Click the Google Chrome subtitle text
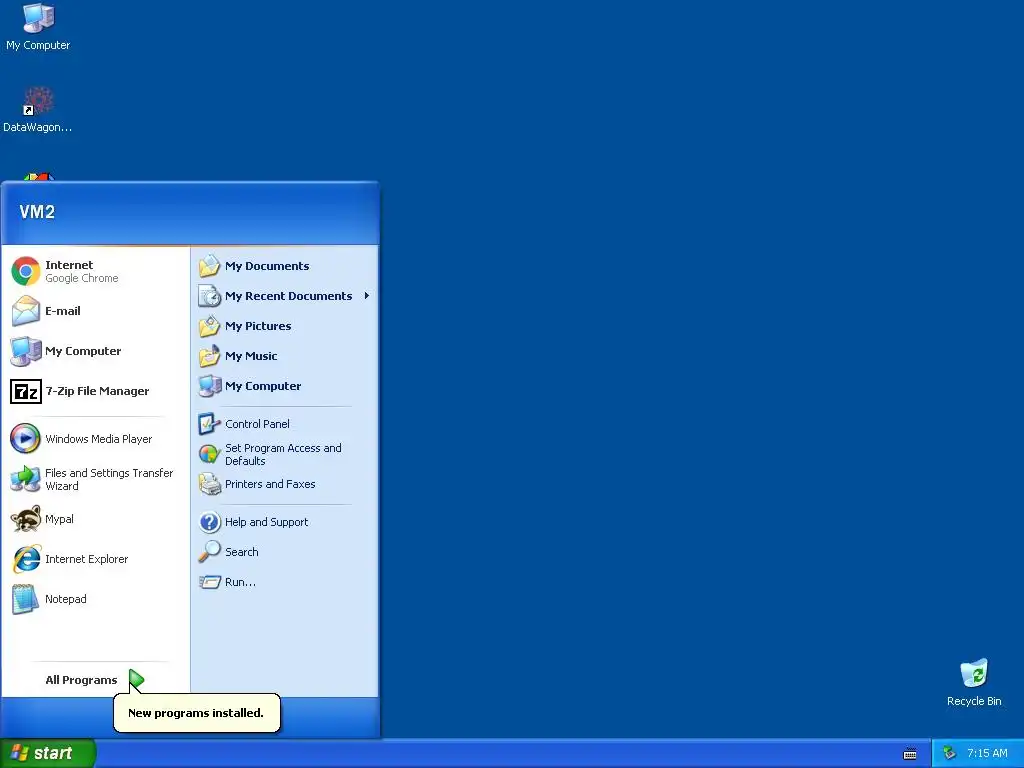The image size is (1024, 768). click(x=82, y=278)
